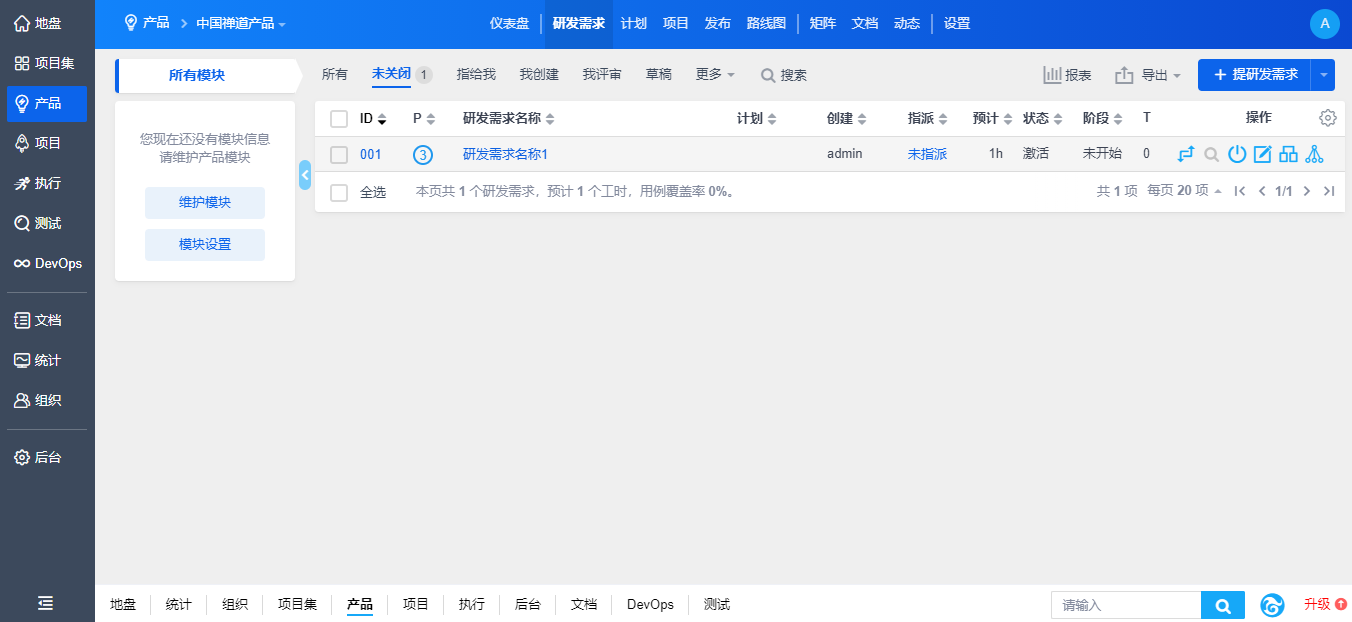Expand the 更多 filter dropdown
Screen dimensions: 1352x622
(715, 75)
